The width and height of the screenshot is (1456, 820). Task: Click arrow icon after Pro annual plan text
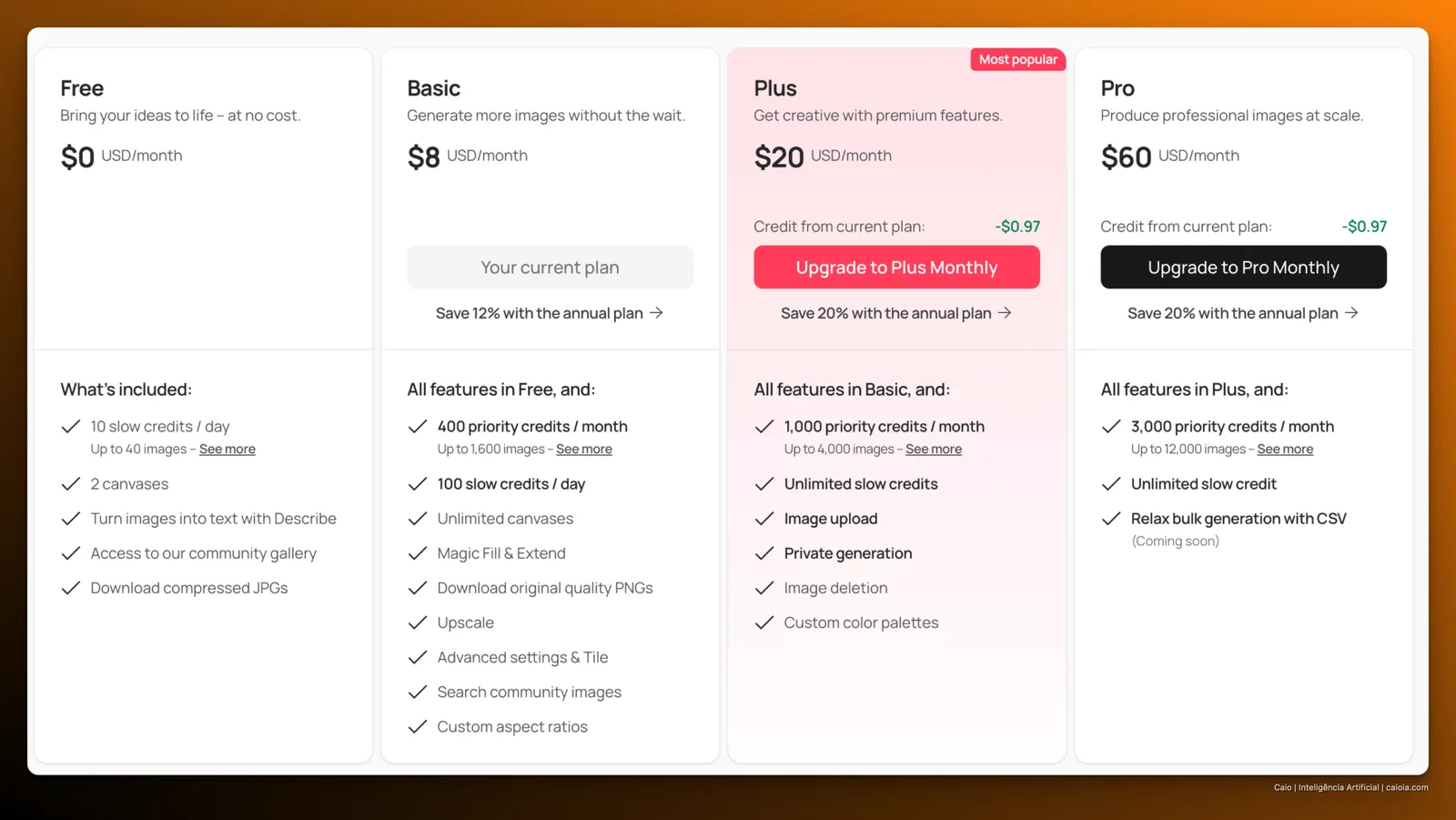point(1351,312)
